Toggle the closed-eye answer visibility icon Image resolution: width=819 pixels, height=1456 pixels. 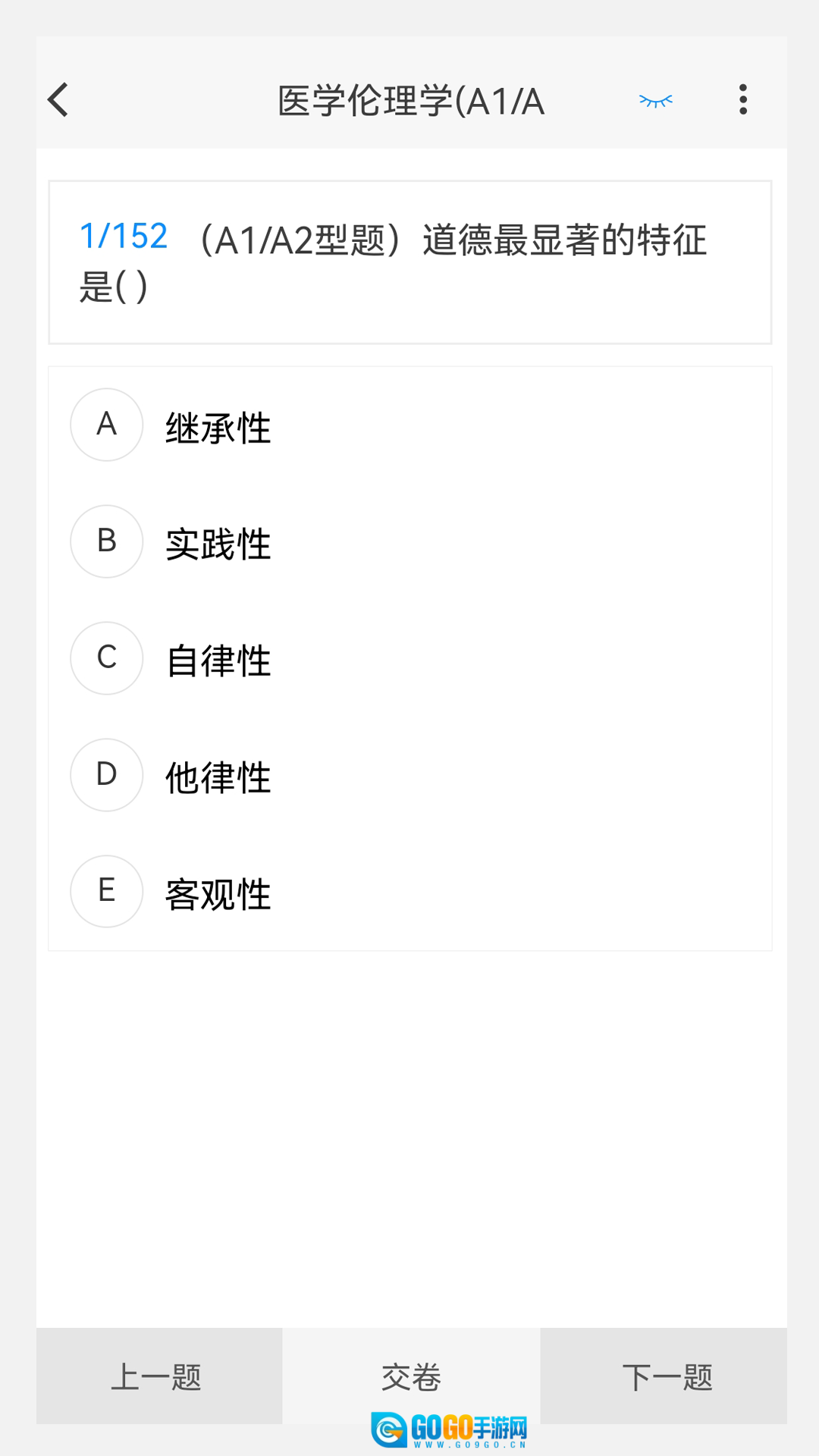(656, 100)
